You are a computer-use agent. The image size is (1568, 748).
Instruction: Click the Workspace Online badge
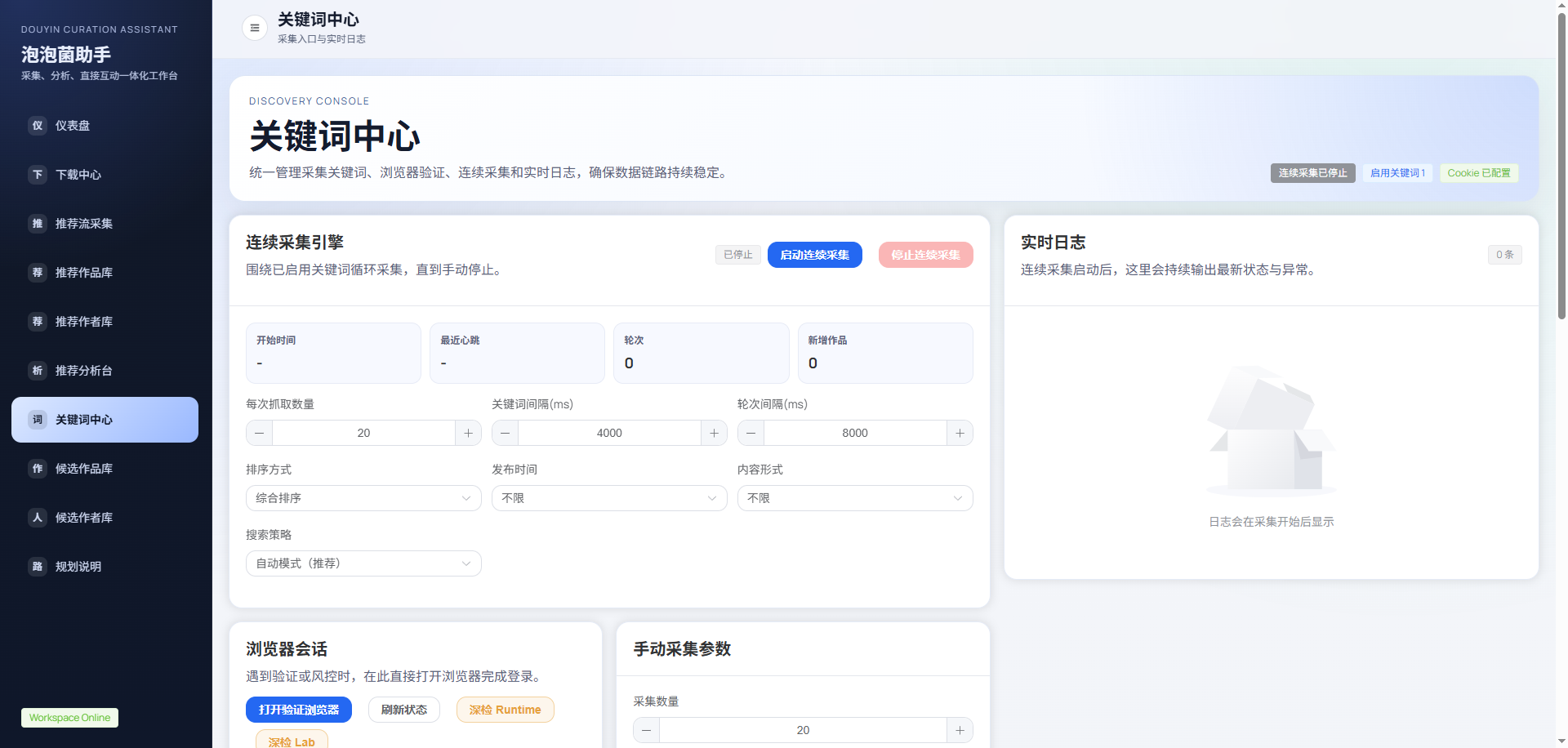69,718
